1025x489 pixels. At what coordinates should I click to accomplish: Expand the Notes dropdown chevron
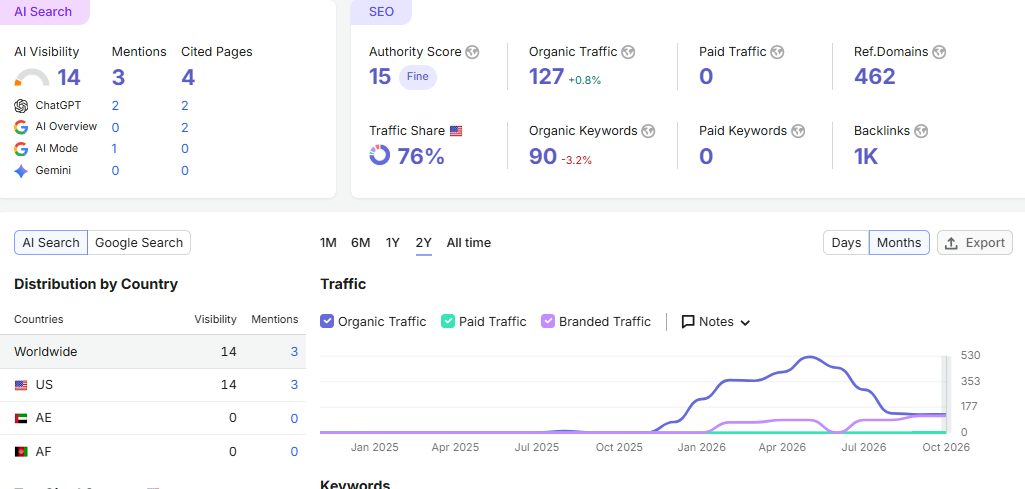click(745, 322)
